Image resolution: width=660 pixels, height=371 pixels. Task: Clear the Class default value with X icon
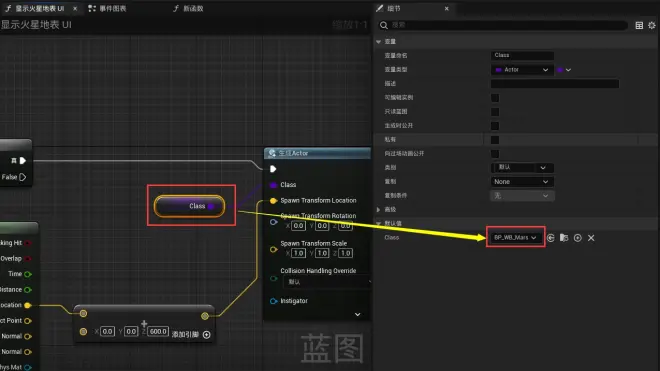click(x=591, y=238)
